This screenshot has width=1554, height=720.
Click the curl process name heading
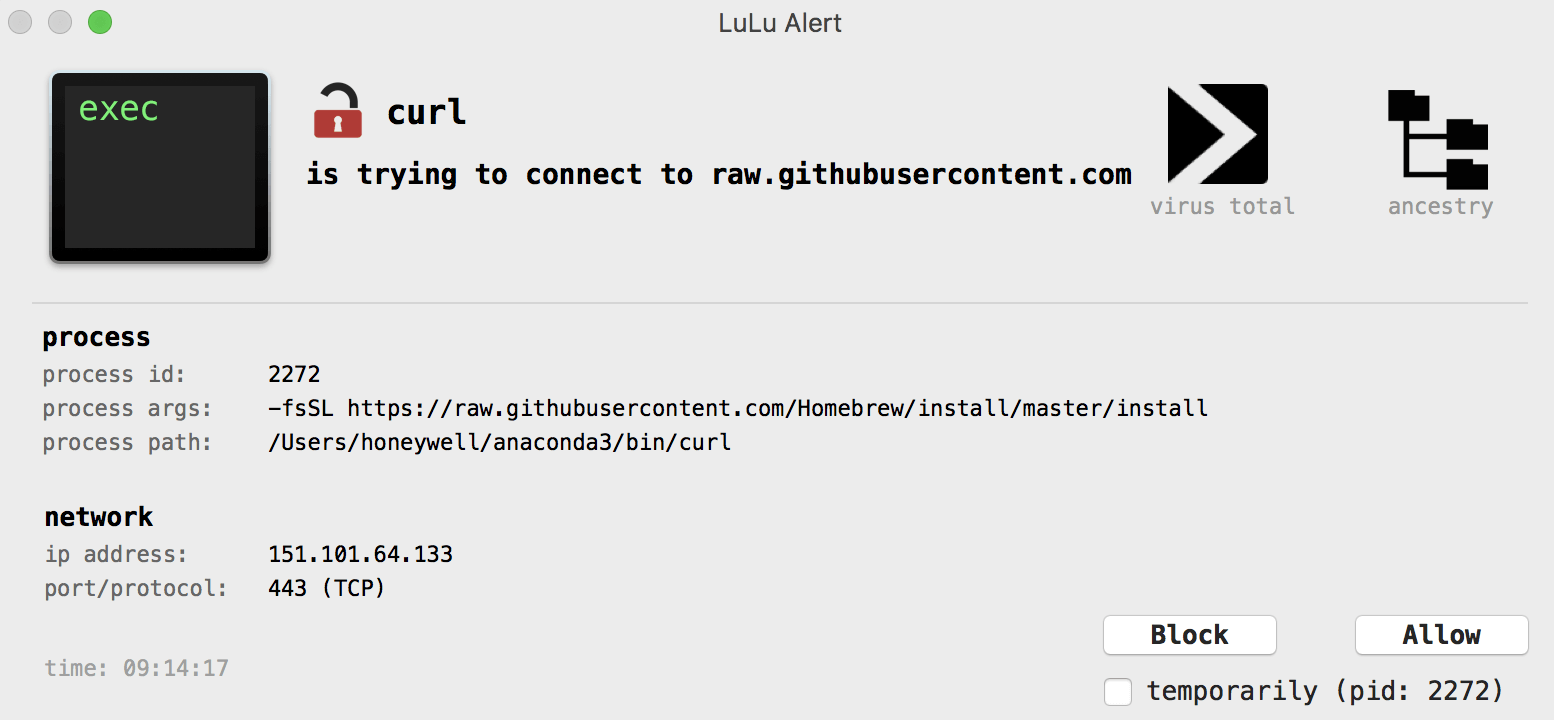(x=427, y=112)
